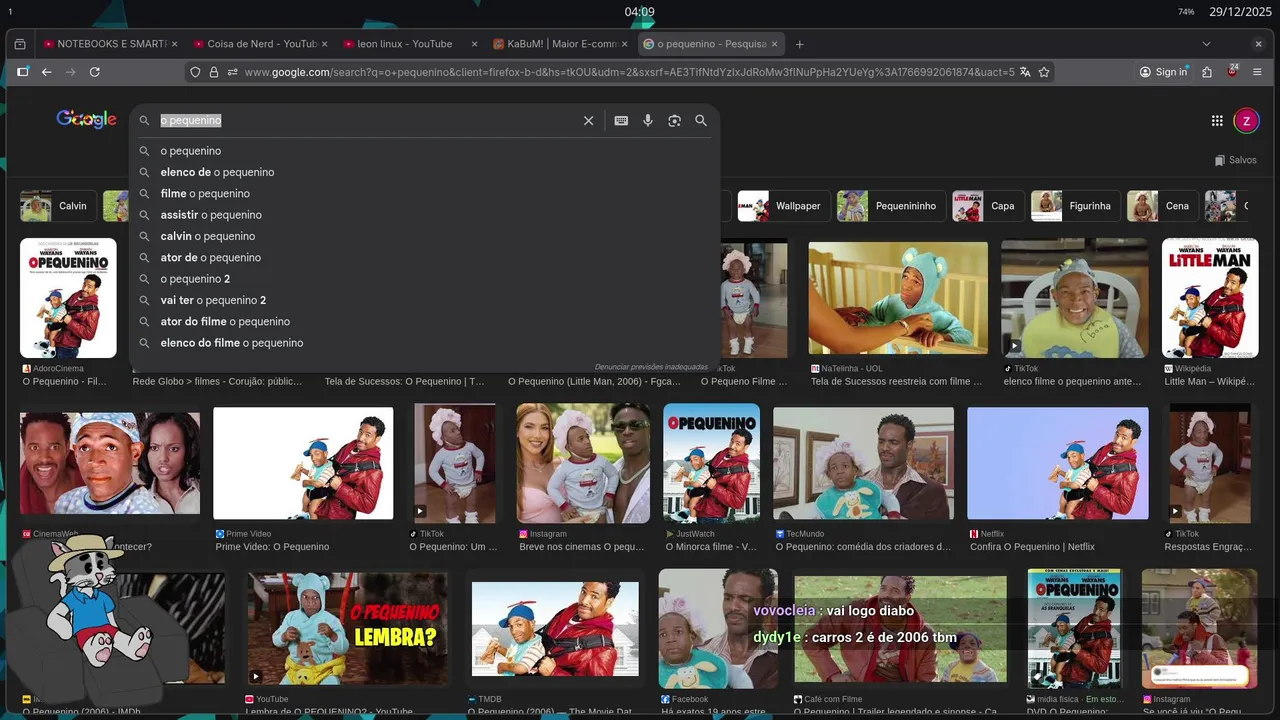Open Google Lens image search

(x=674, y=120)
